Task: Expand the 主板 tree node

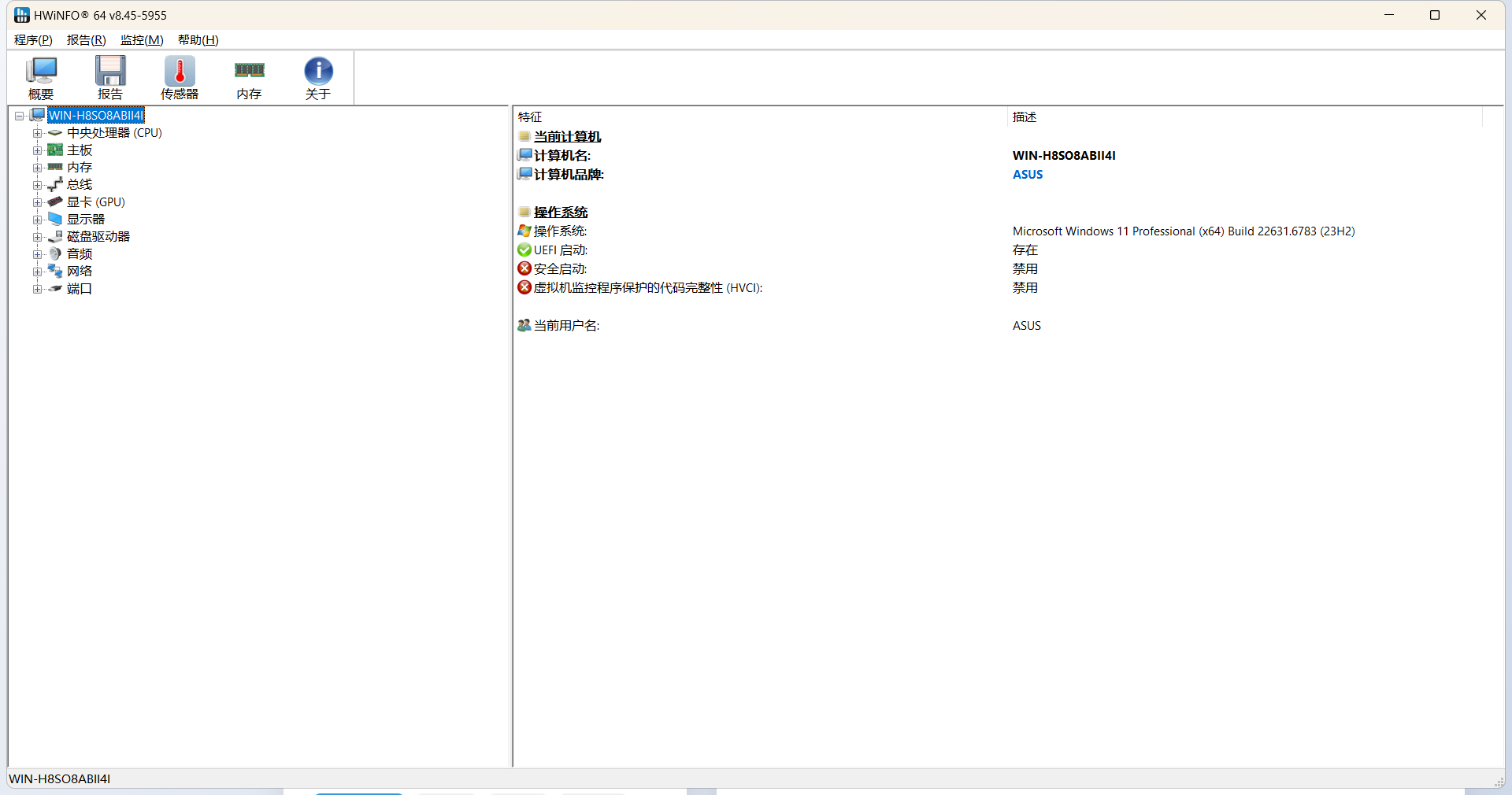Action: 37,150
